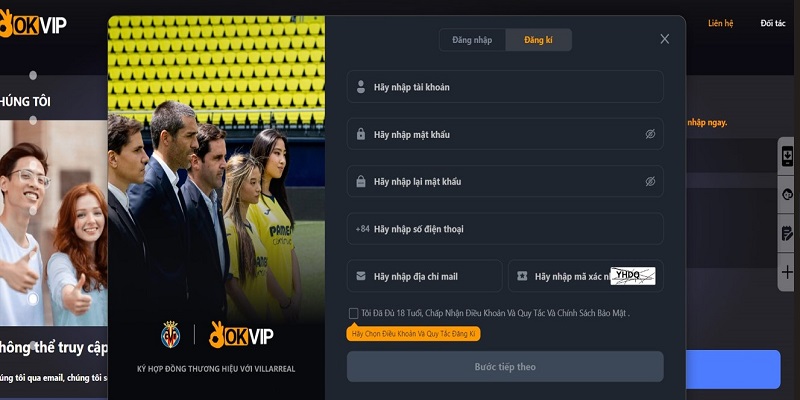Viewport: 800px width, 400px height.
Task: Open the customer support sidebar icon
Action: (787, 195)
